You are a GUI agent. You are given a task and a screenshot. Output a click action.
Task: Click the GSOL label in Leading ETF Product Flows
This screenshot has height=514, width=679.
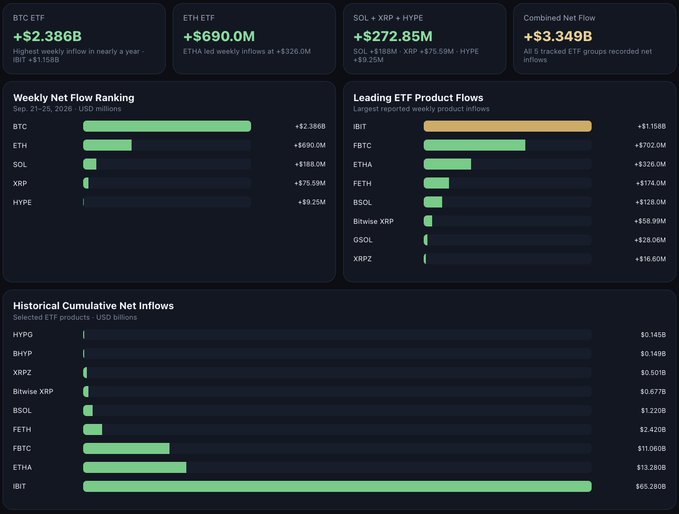(362, 240)
